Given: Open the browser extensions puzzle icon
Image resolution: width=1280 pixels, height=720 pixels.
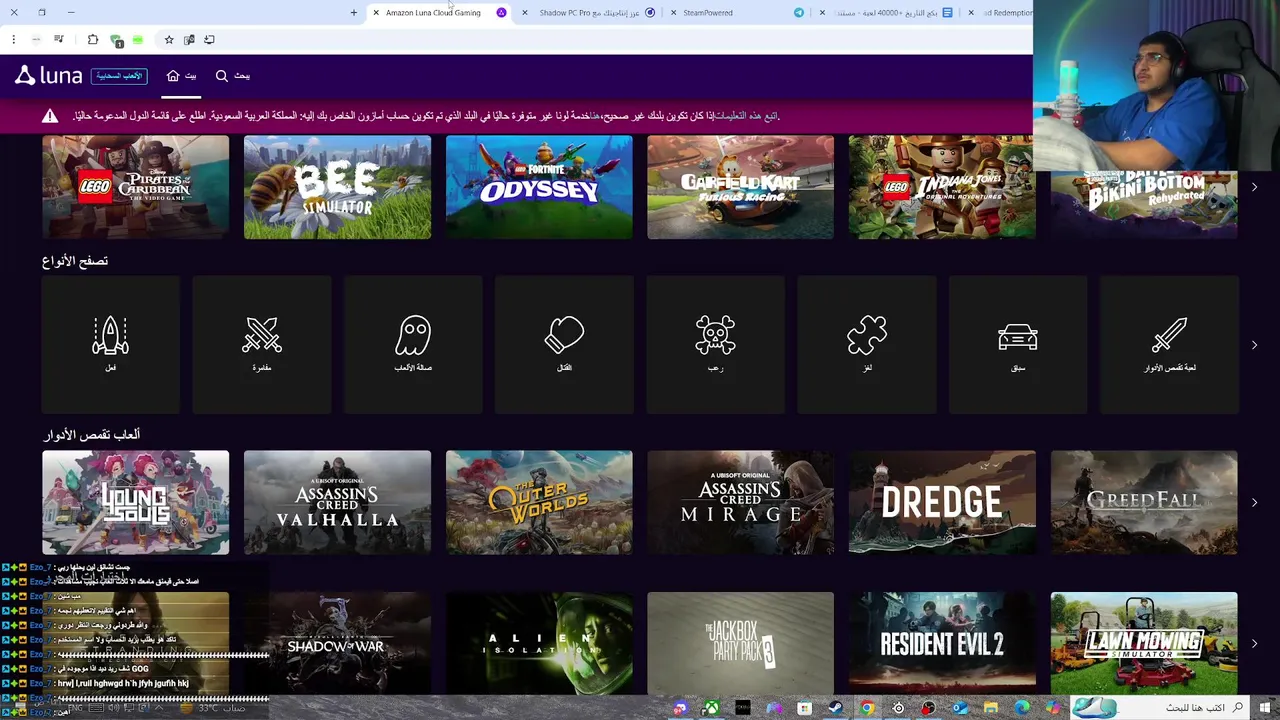Looking at the screenshot, I should pyautogui.click(x=93, y=40).
